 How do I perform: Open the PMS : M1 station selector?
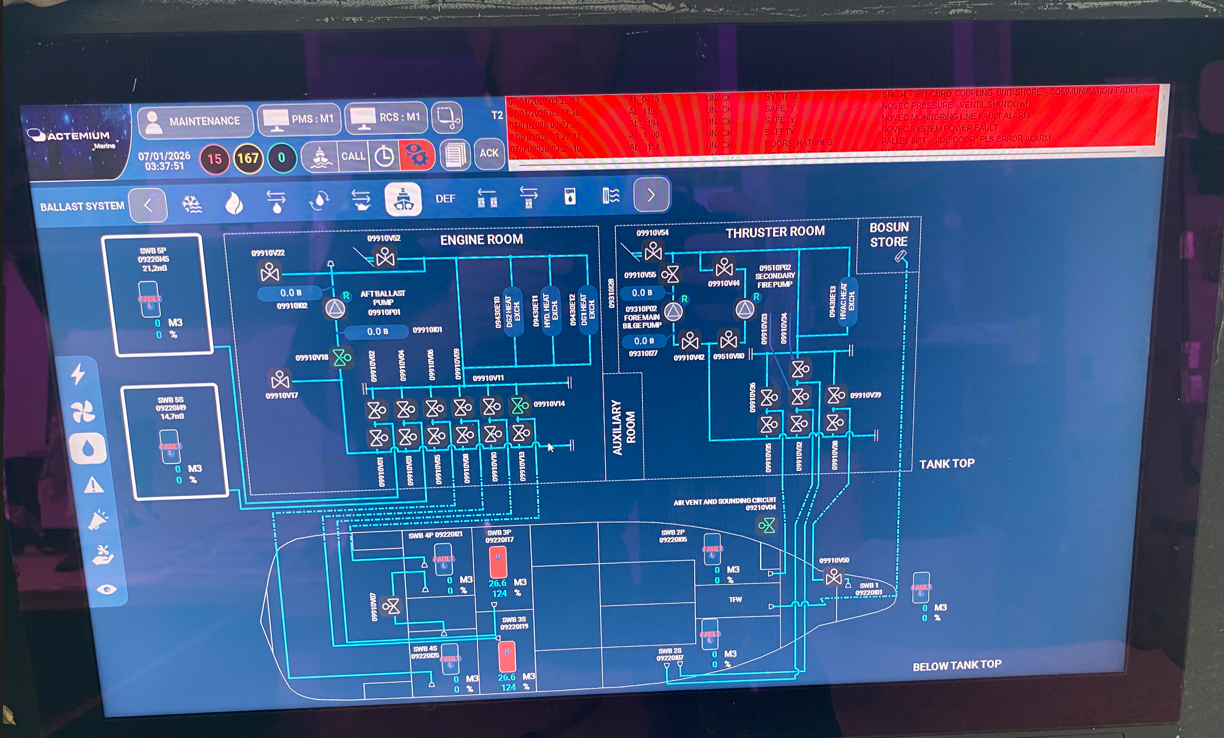pos(299,120)
